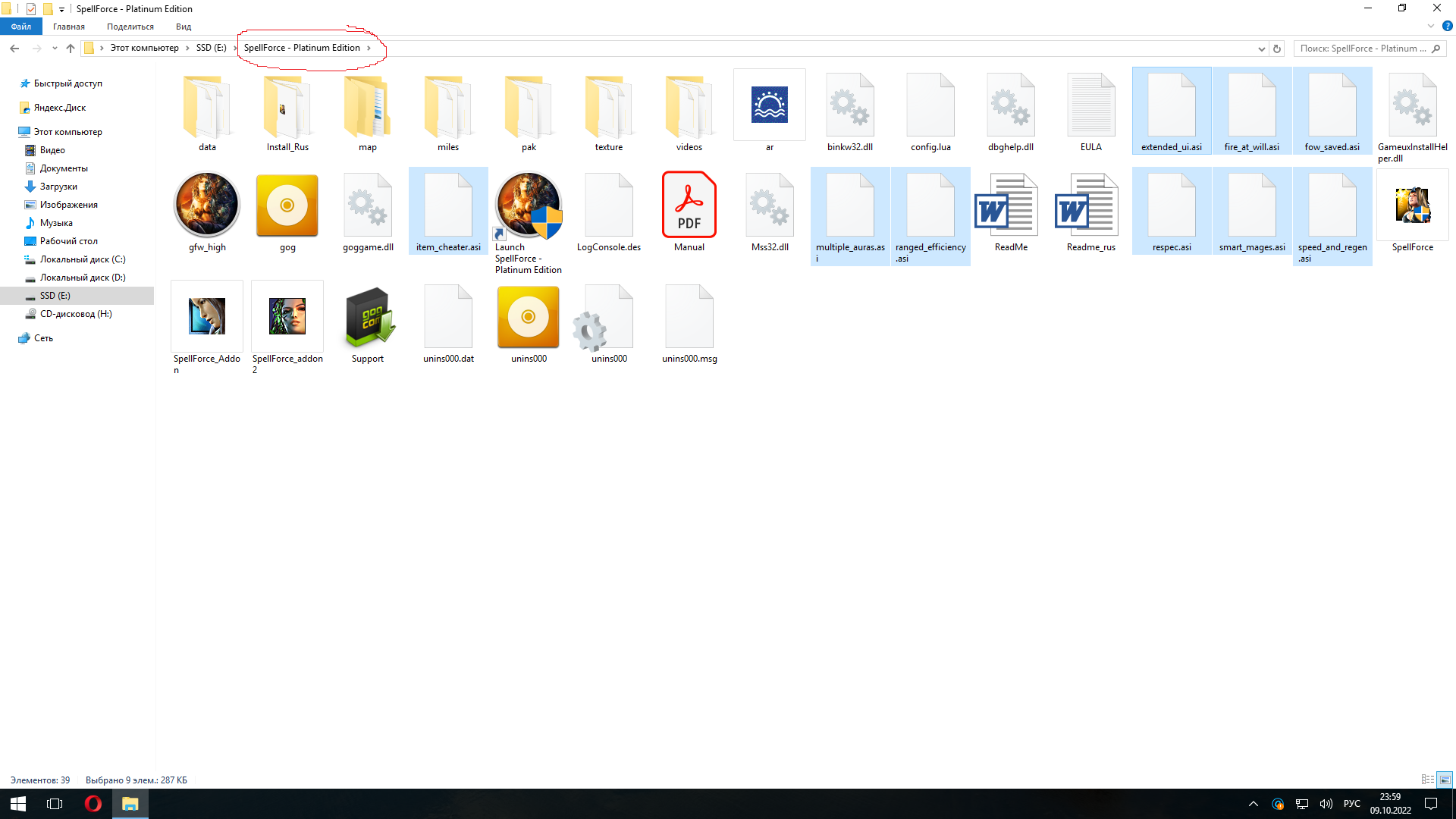Expand the ribbon chevron
Viewport: 1456px width, 819px height.
coord(1431,27)
